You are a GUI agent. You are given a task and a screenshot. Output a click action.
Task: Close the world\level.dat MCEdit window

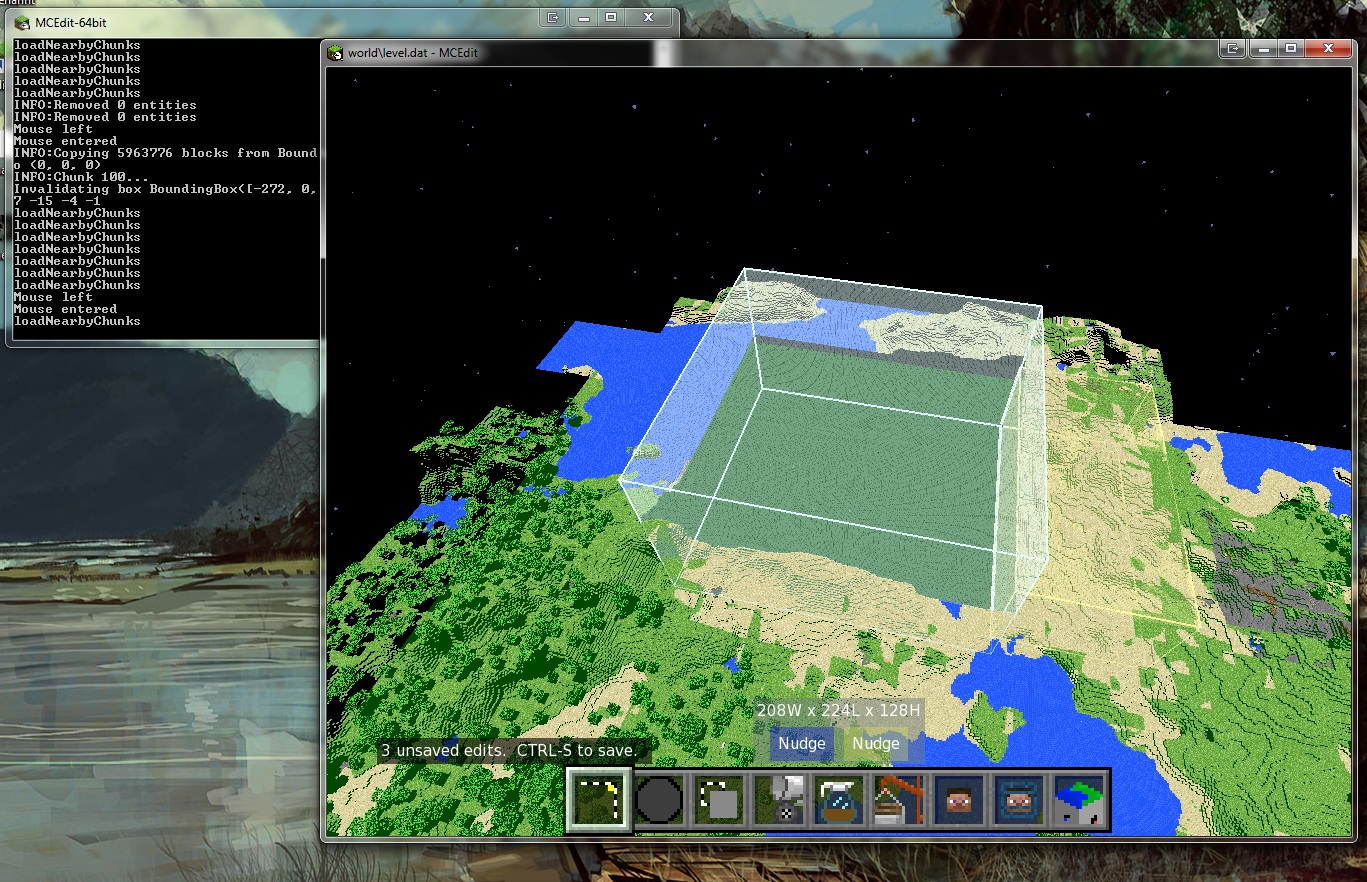(x=1329, y=48)
